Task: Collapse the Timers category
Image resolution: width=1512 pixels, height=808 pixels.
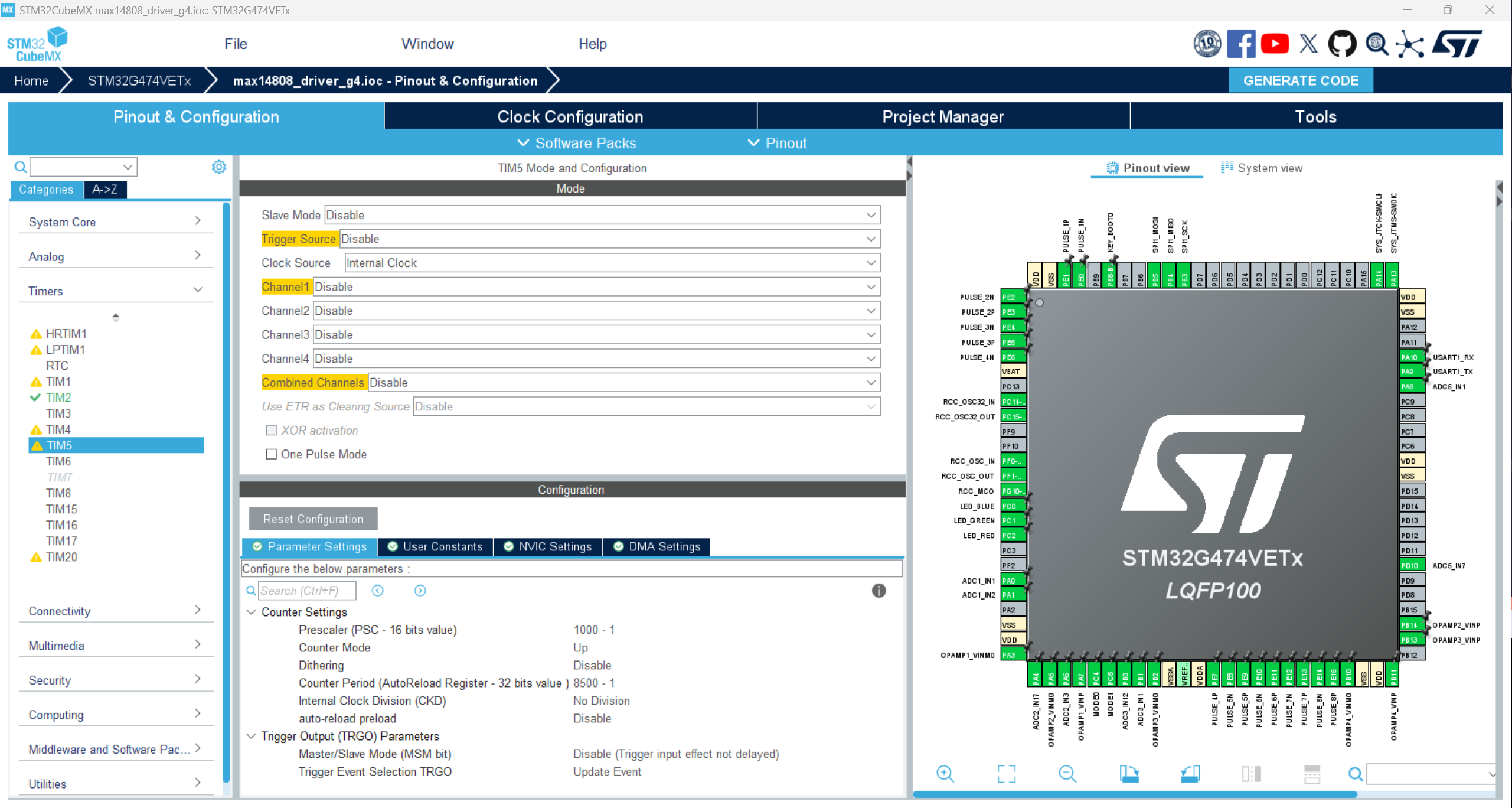Action: point(116,291)
